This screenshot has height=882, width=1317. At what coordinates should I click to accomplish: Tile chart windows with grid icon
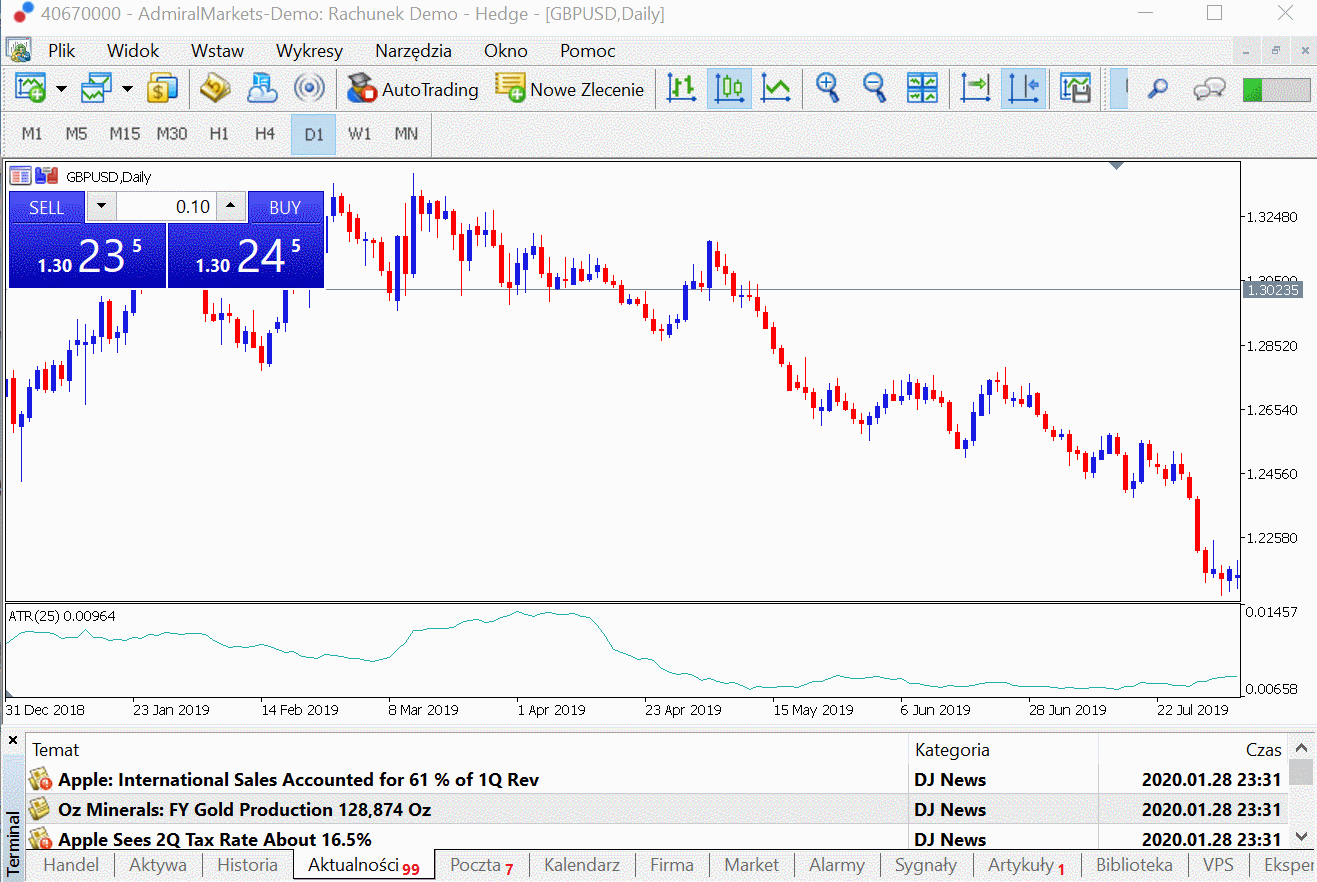coord(922,89)
